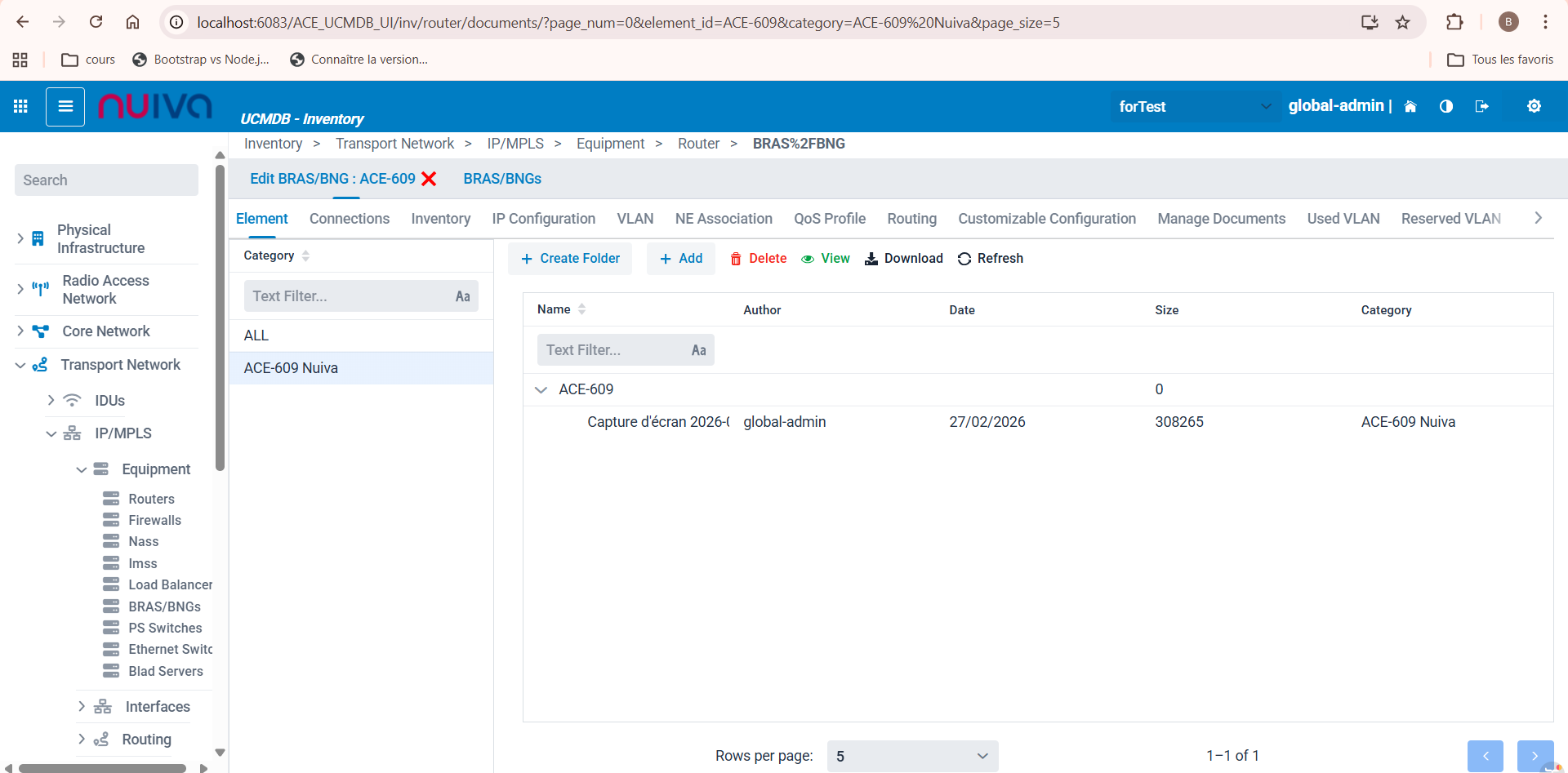Expand the Core Network tree node

20,331
